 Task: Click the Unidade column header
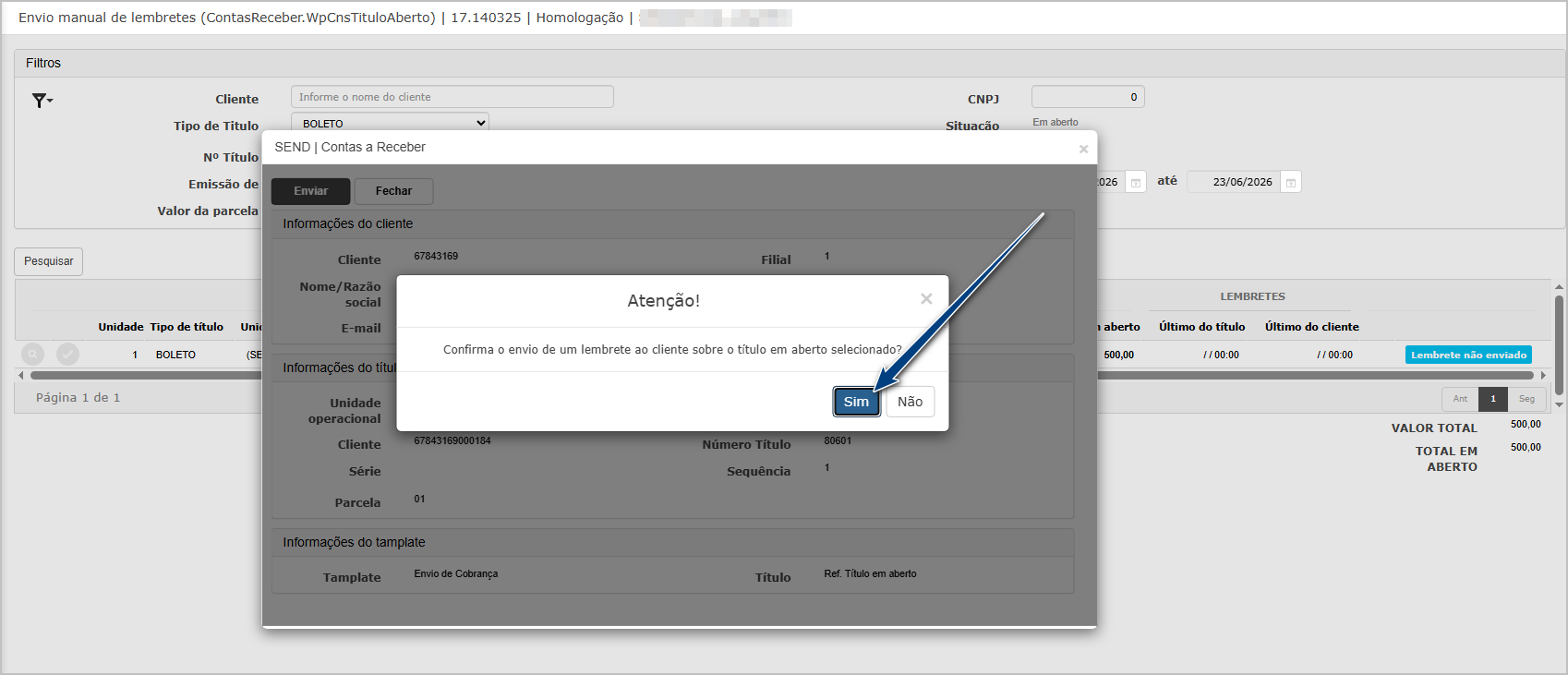point(121,327)
